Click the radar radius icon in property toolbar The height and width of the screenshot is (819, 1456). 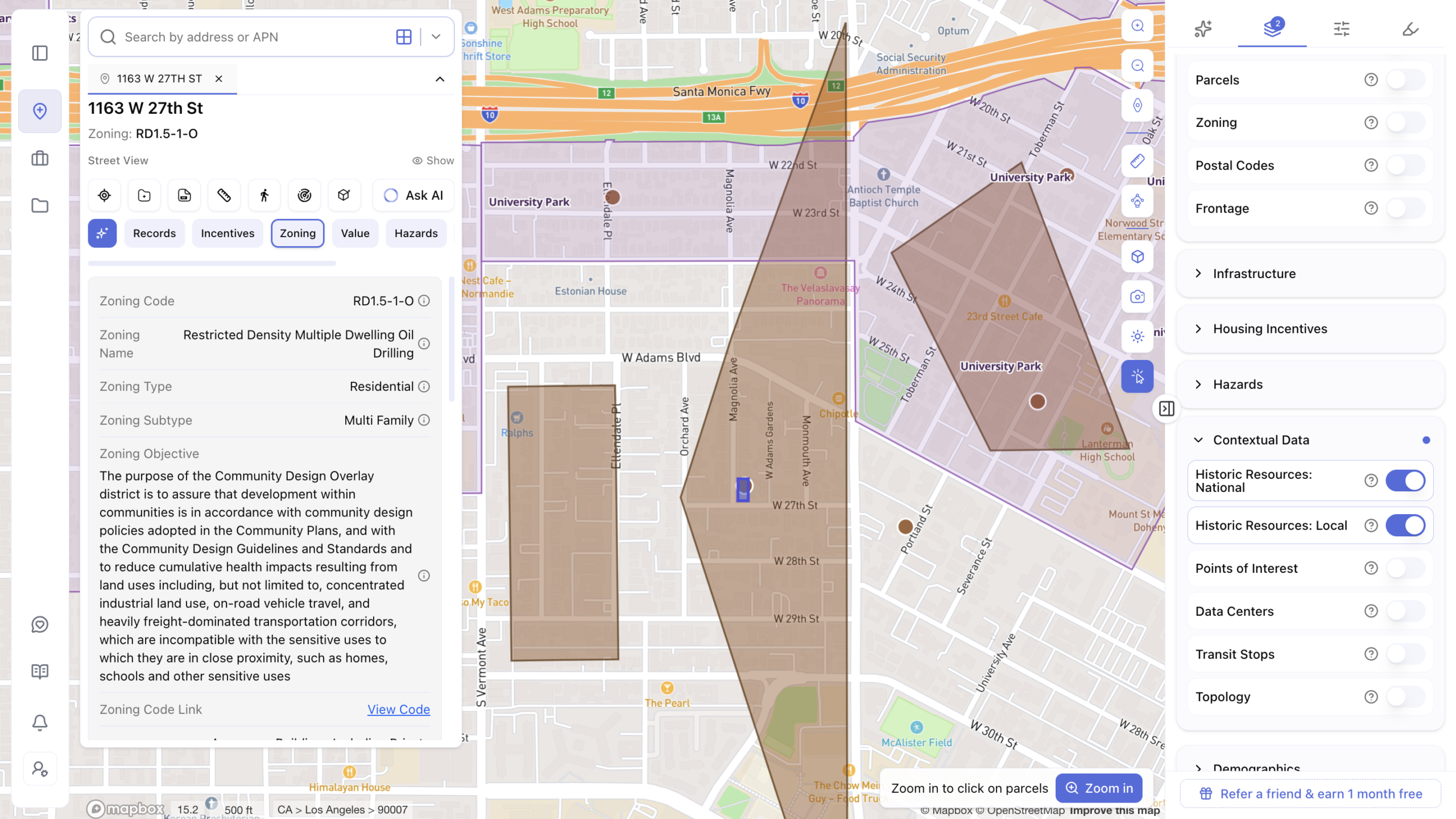(304, 195)
